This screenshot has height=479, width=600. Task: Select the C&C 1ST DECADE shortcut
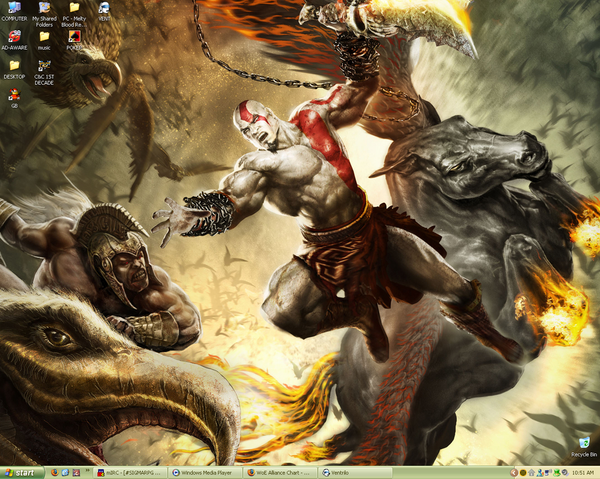[x=44, y=73]
